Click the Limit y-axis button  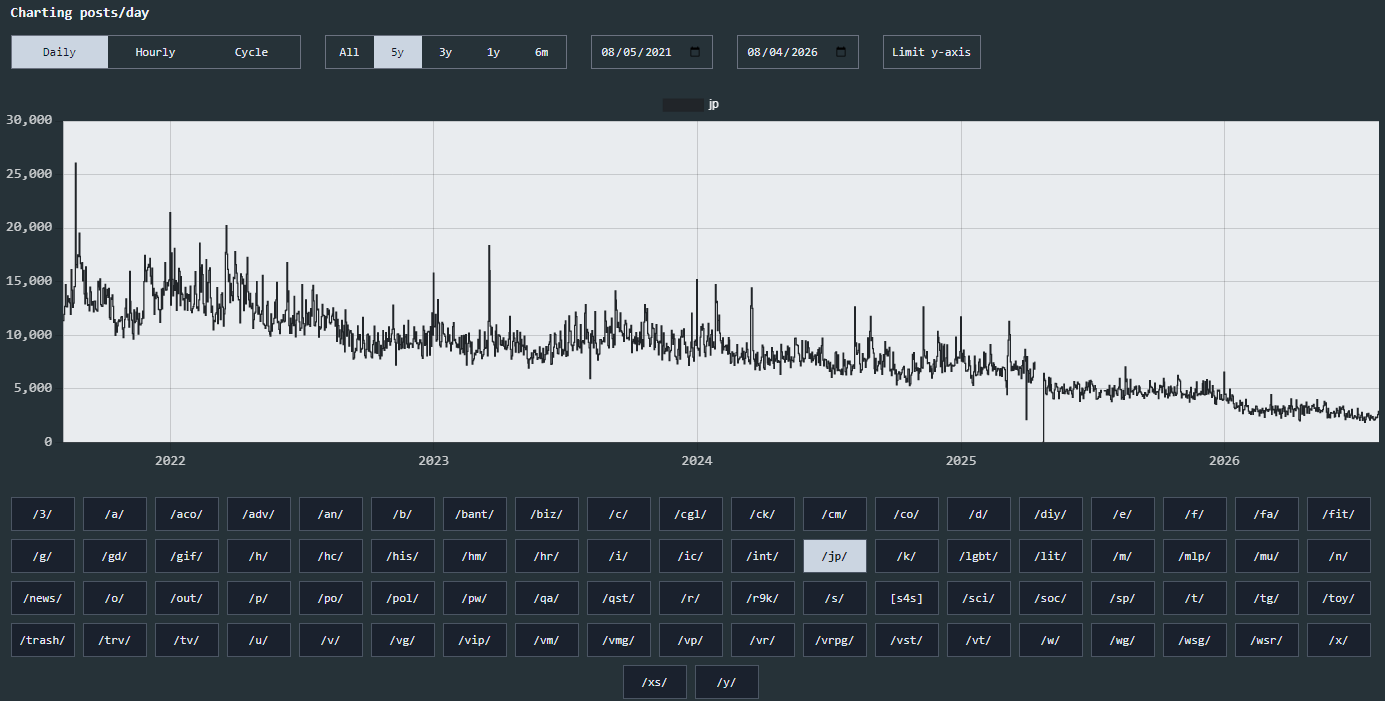pos(932,52)
